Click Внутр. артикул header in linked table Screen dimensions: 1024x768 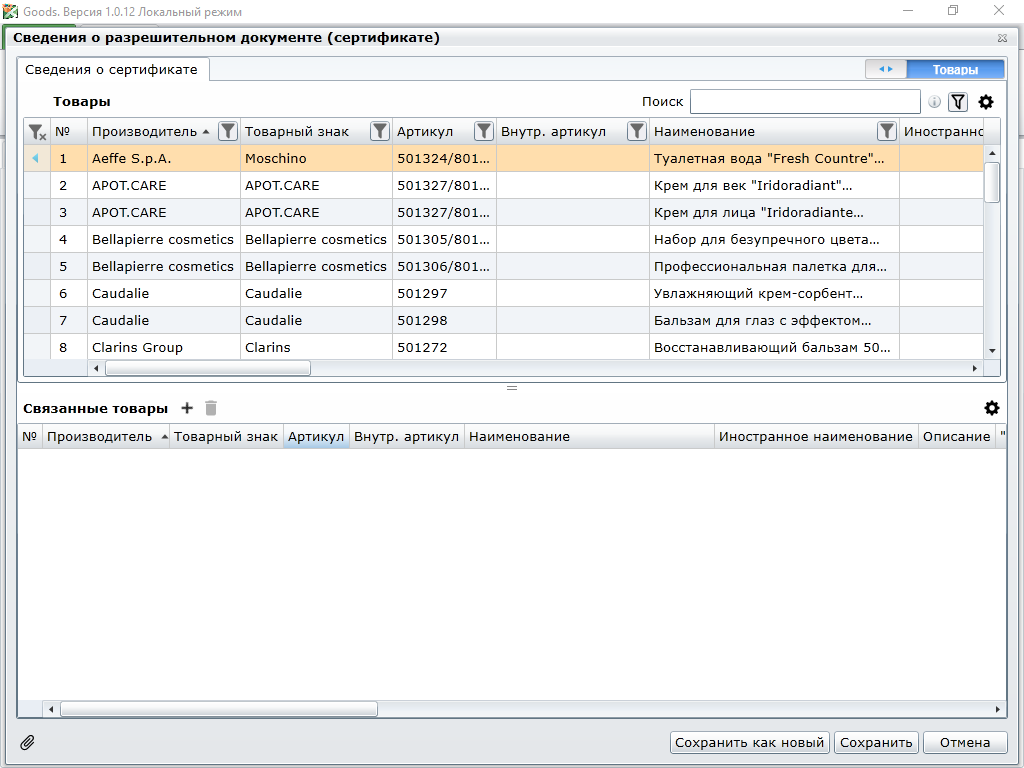click(406, 437)
